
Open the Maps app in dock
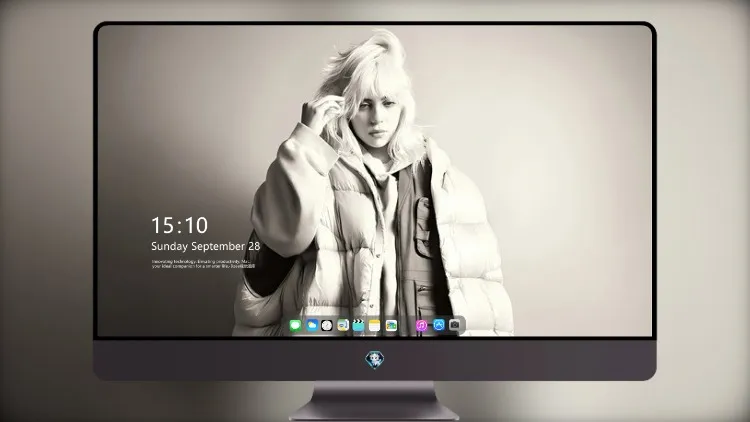pos(343,325)
